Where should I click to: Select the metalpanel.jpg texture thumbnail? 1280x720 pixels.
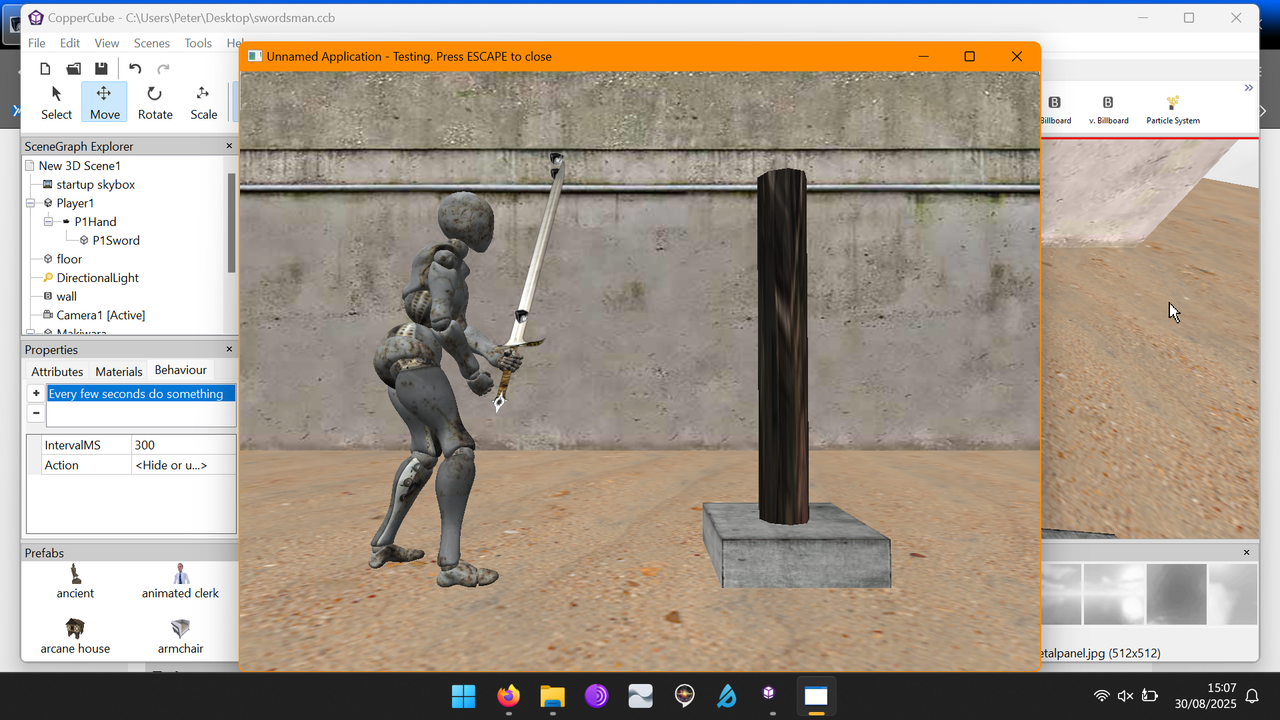point(1176,594)
